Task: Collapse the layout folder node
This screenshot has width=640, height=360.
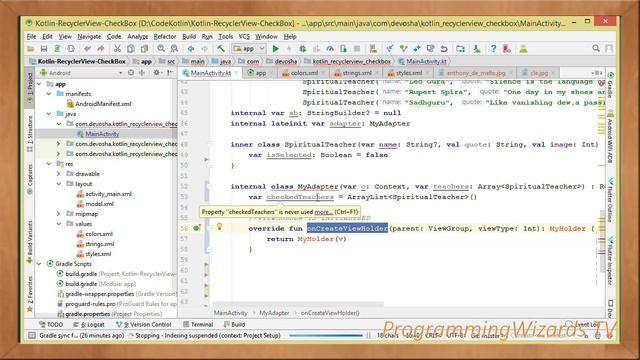Action: coord(58,184)
